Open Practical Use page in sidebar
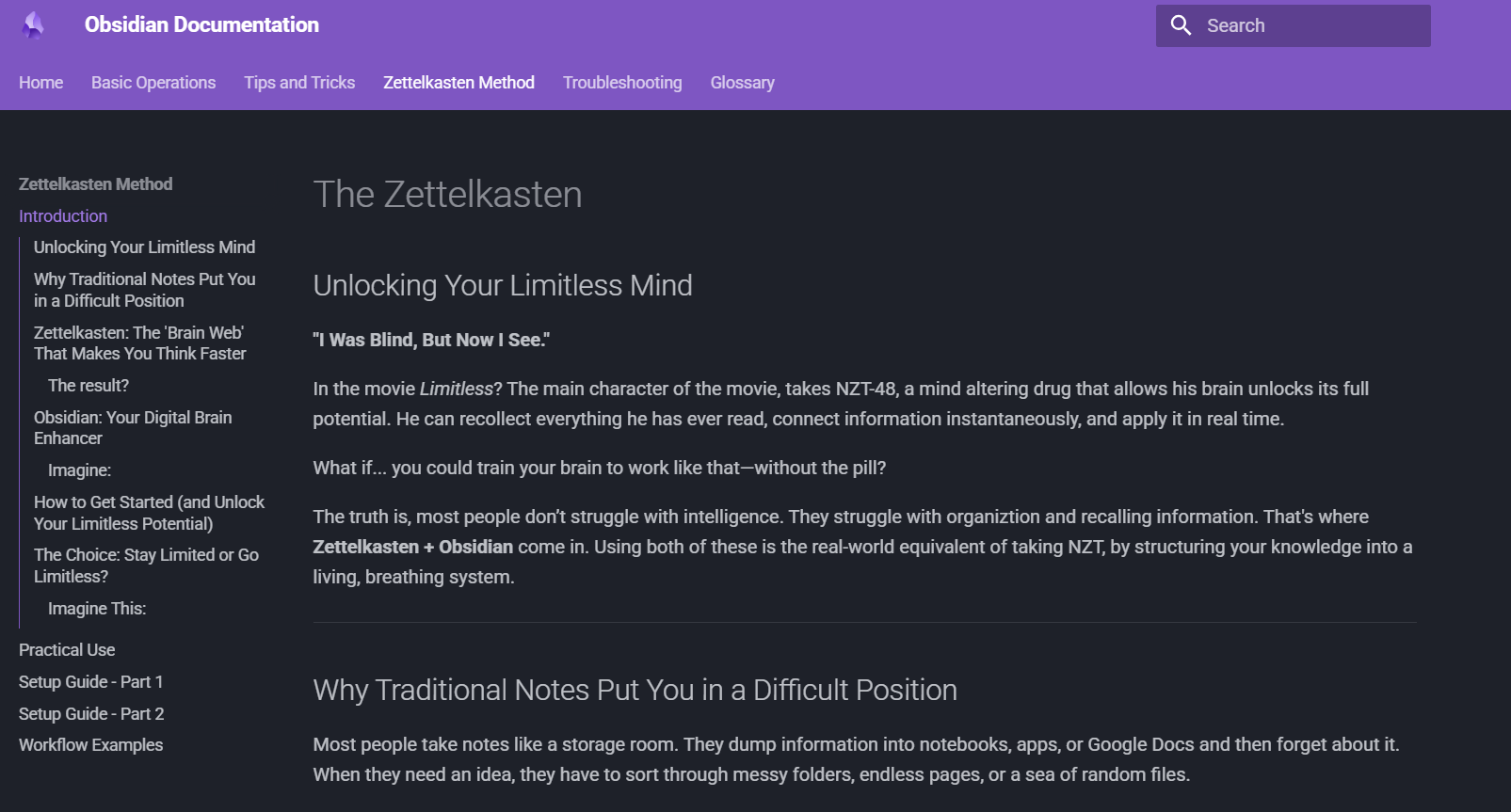The width and height of the screenshot is (1511, 812). (x=67, y=650)
